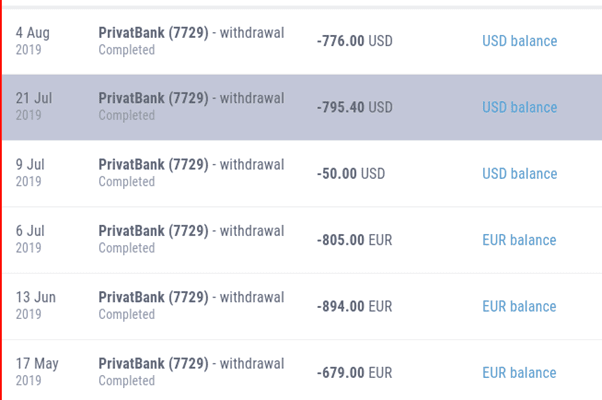The width and height of the screenshot is (602, 400).
Task: Select the -805.00 EUR amount
Action: [354, 240]
